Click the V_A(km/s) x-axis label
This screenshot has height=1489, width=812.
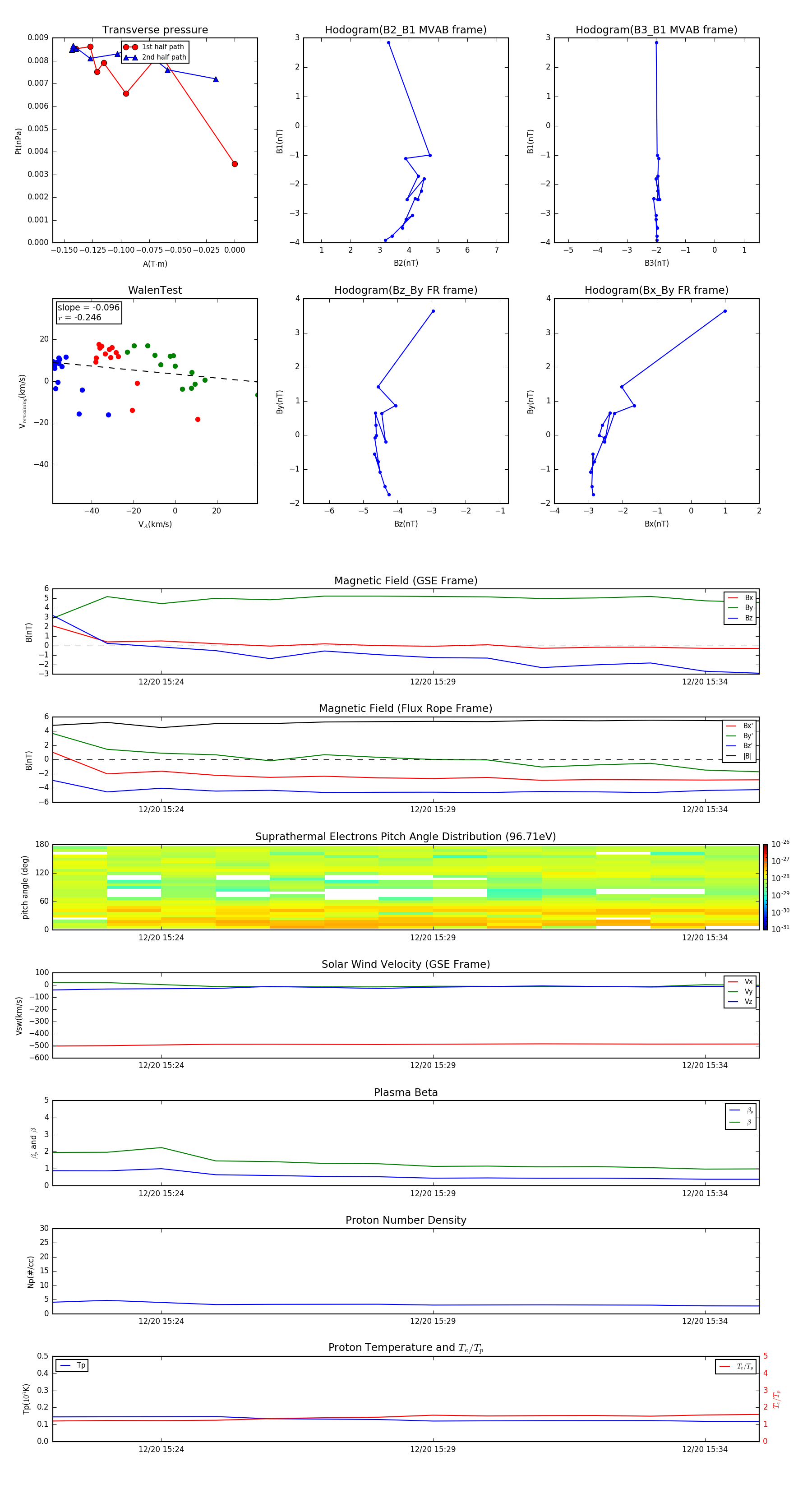[x=155, y=524]
